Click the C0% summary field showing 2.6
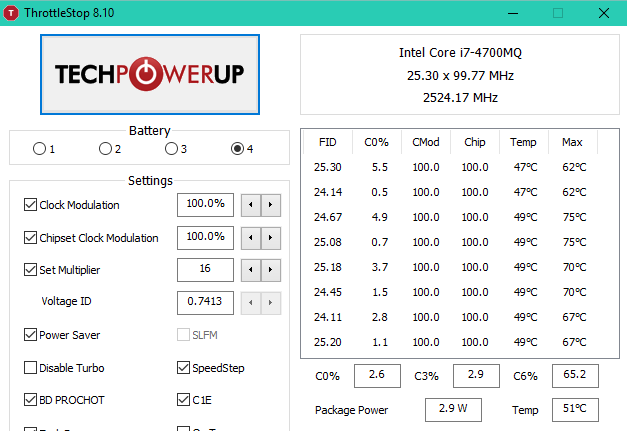The height and width of the screenshot is (431, 627). coord(377,376)
